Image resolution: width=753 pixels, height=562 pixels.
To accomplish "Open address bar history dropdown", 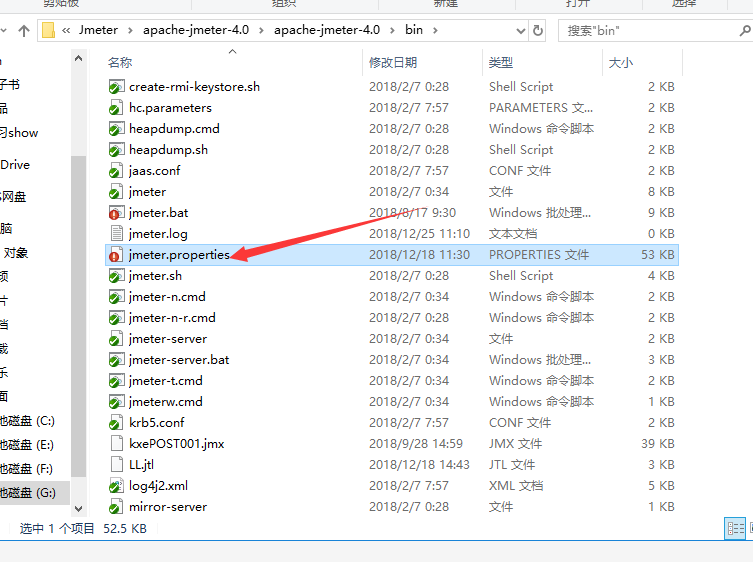I will [x=521, y=31].
